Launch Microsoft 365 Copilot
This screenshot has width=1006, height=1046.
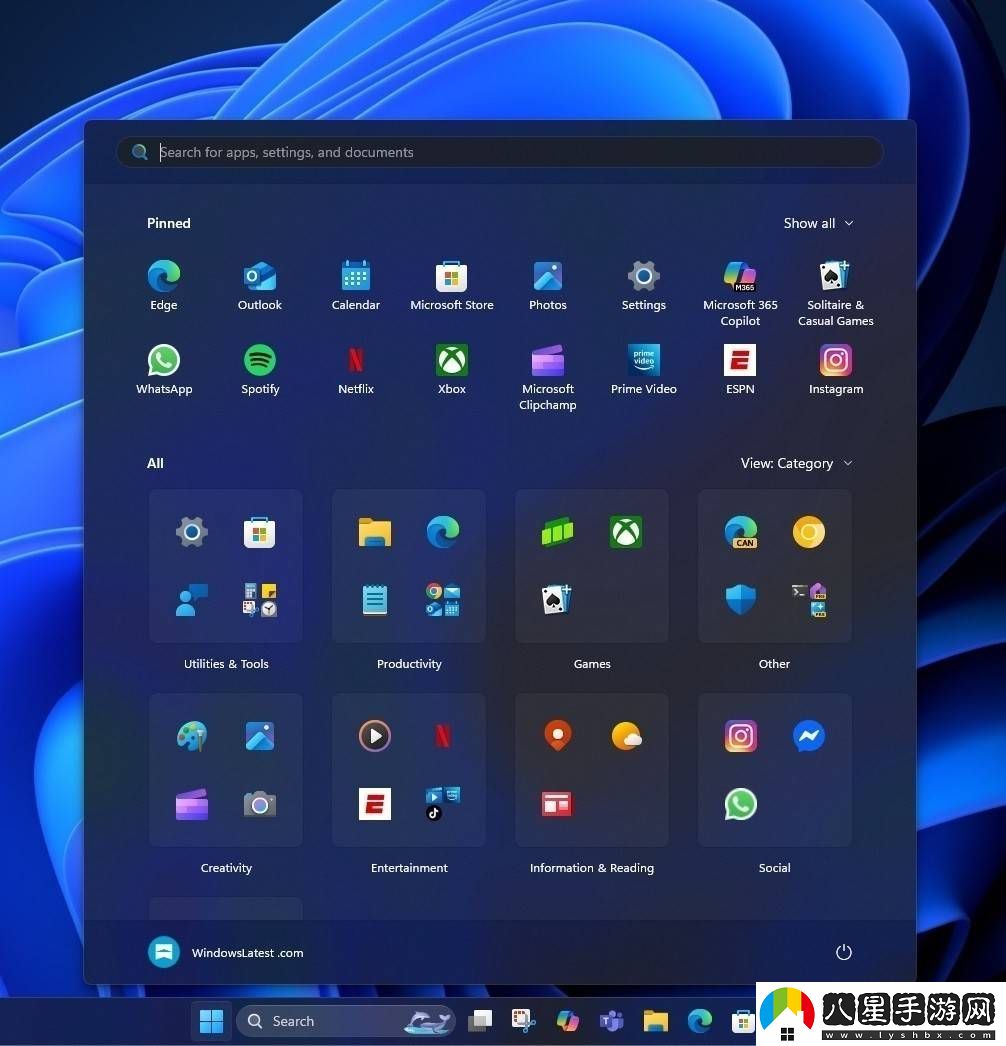739,278
